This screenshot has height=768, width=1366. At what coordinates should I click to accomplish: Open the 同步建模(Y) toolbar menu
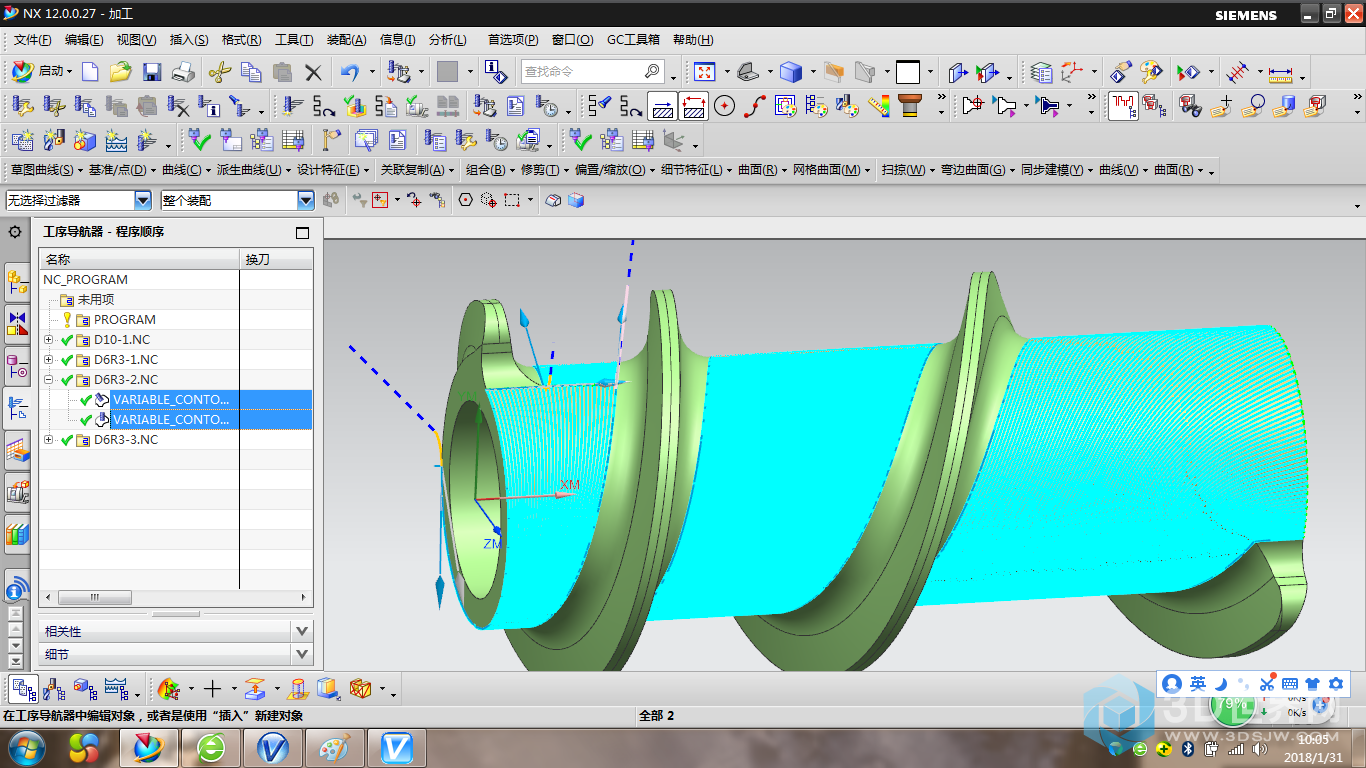pos(1056,170)
